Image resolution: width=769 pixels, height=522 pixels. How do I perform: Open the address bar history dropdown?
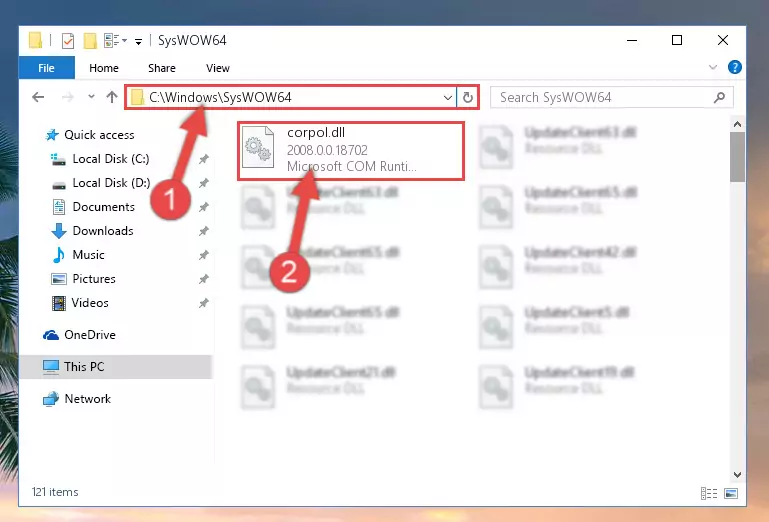click(447, 97)
